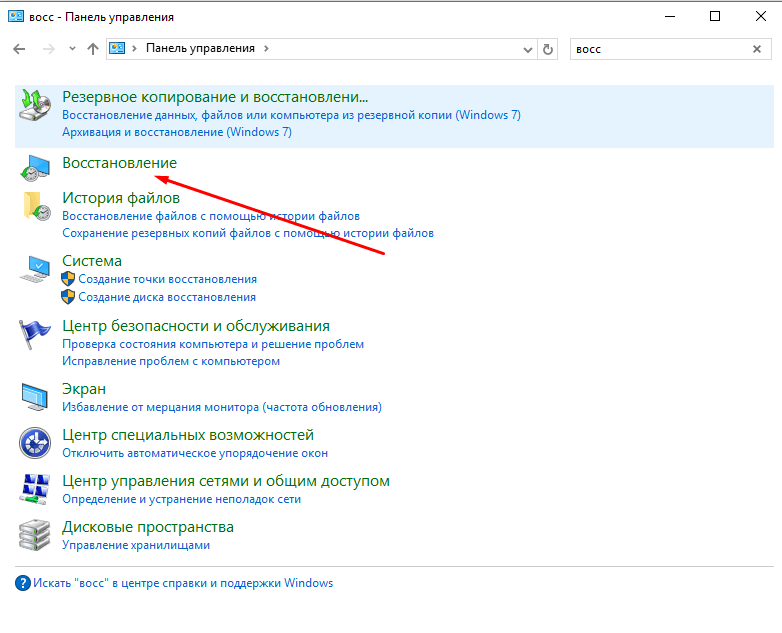Viewport: 782px width, 633px height.
Task: Click the Центр специальных возможностей icon
Action: click(35, 442)
